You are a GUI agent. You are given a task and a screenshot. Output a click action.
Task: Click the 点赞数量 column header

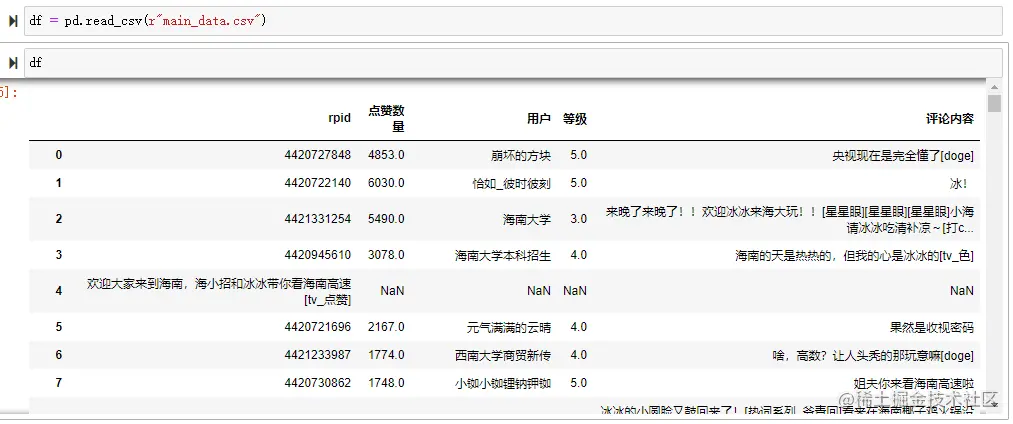pos(386,118)
